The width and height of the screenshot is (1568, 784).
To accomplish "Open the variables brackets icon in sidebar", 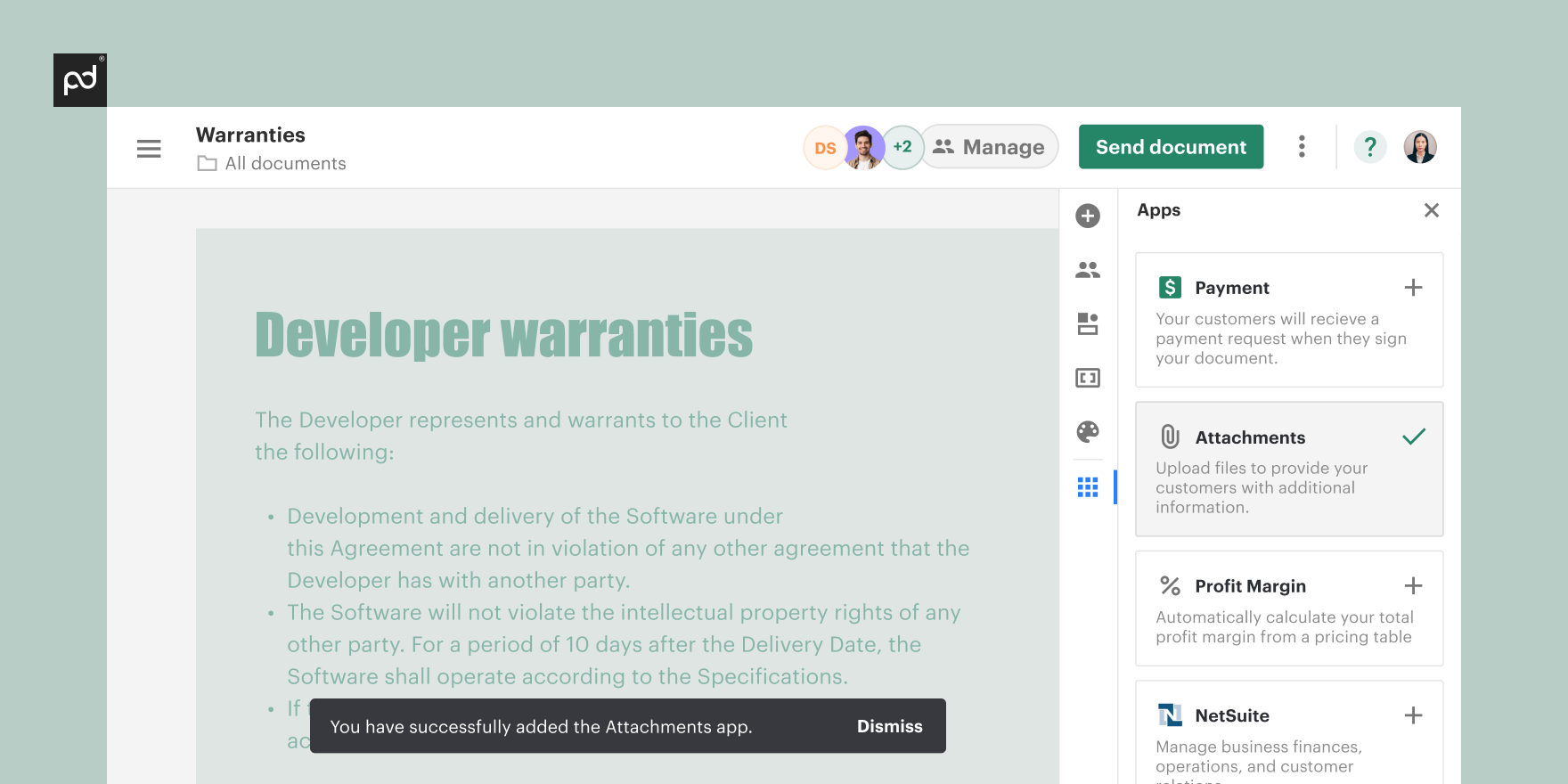I will 1087,378.
